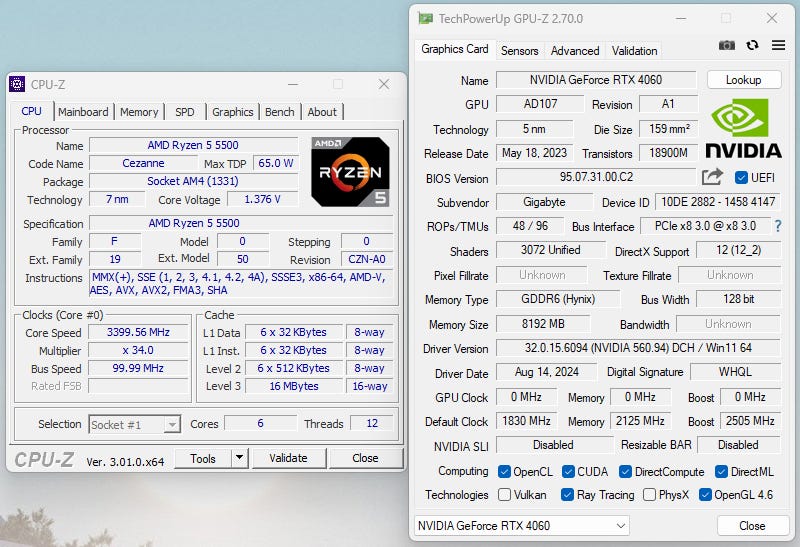800x547 pixels.
Task: Switch to the Mainboard tab
Action: coord(83,112)
